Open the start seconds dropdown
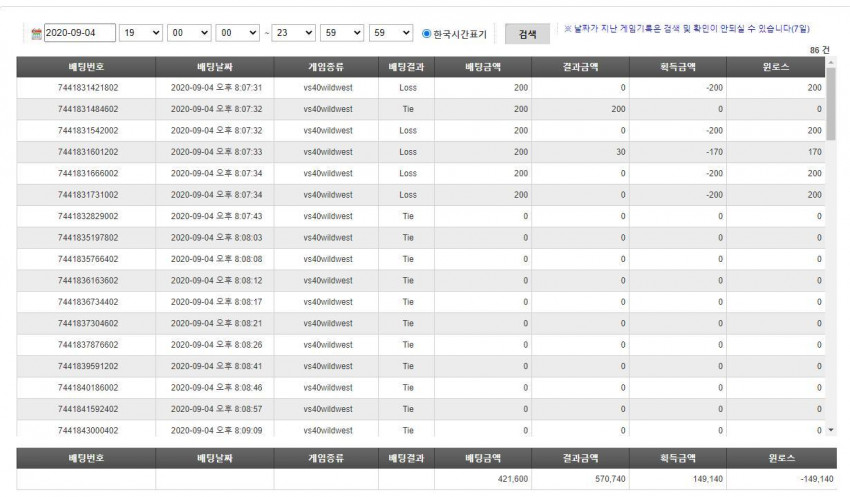 (x=237, y=33)
